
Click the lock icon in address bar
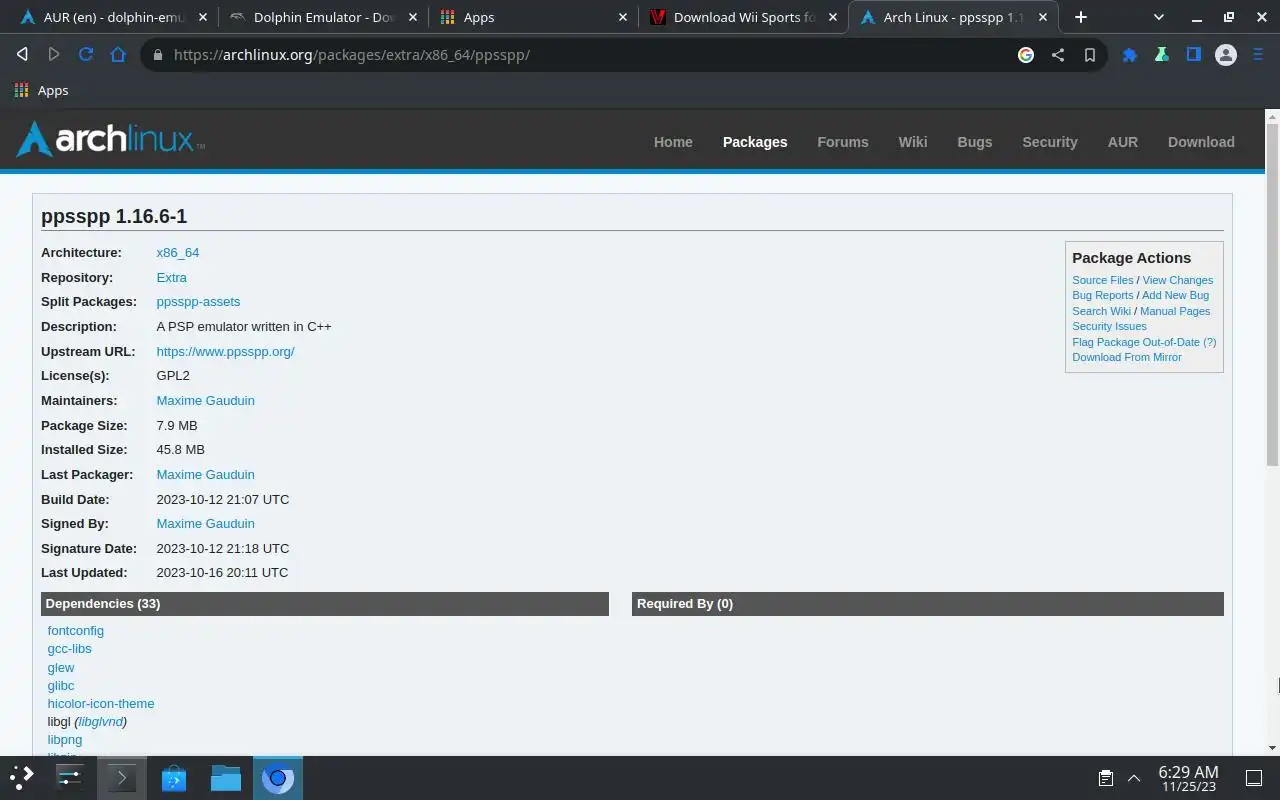(x=157, y=55)
